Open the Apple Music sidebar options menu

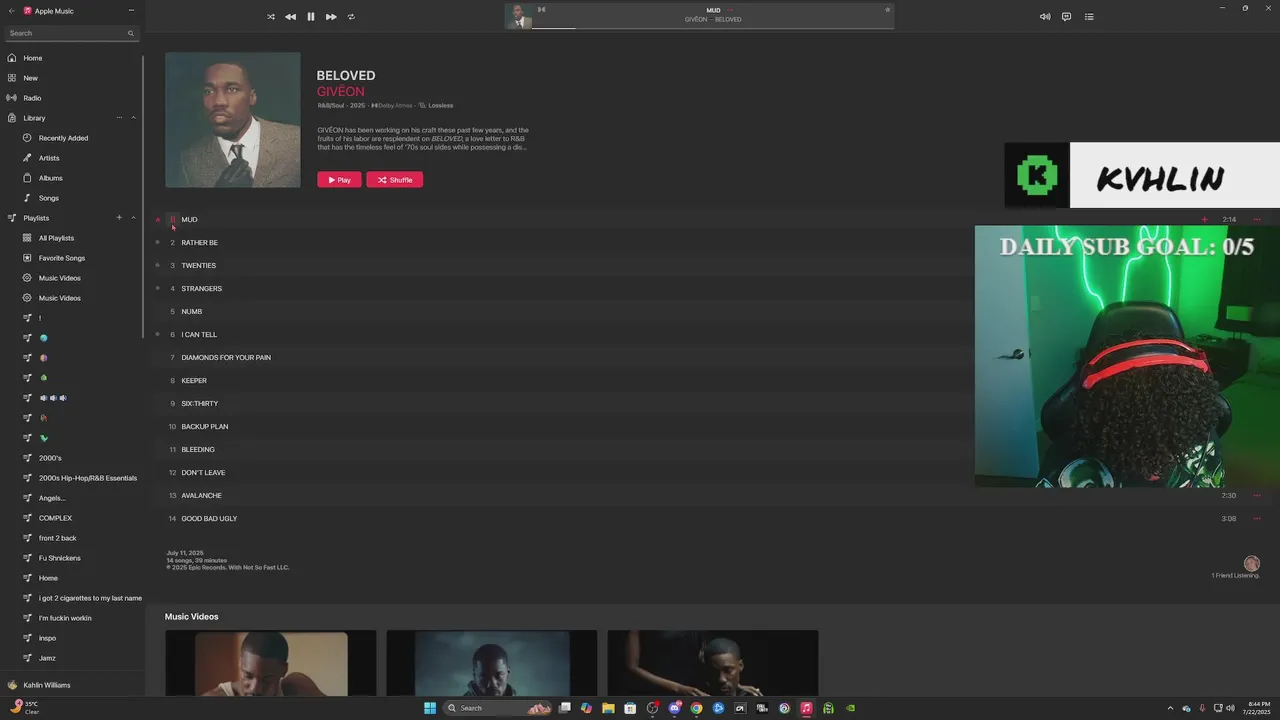[x=131, y=11]
